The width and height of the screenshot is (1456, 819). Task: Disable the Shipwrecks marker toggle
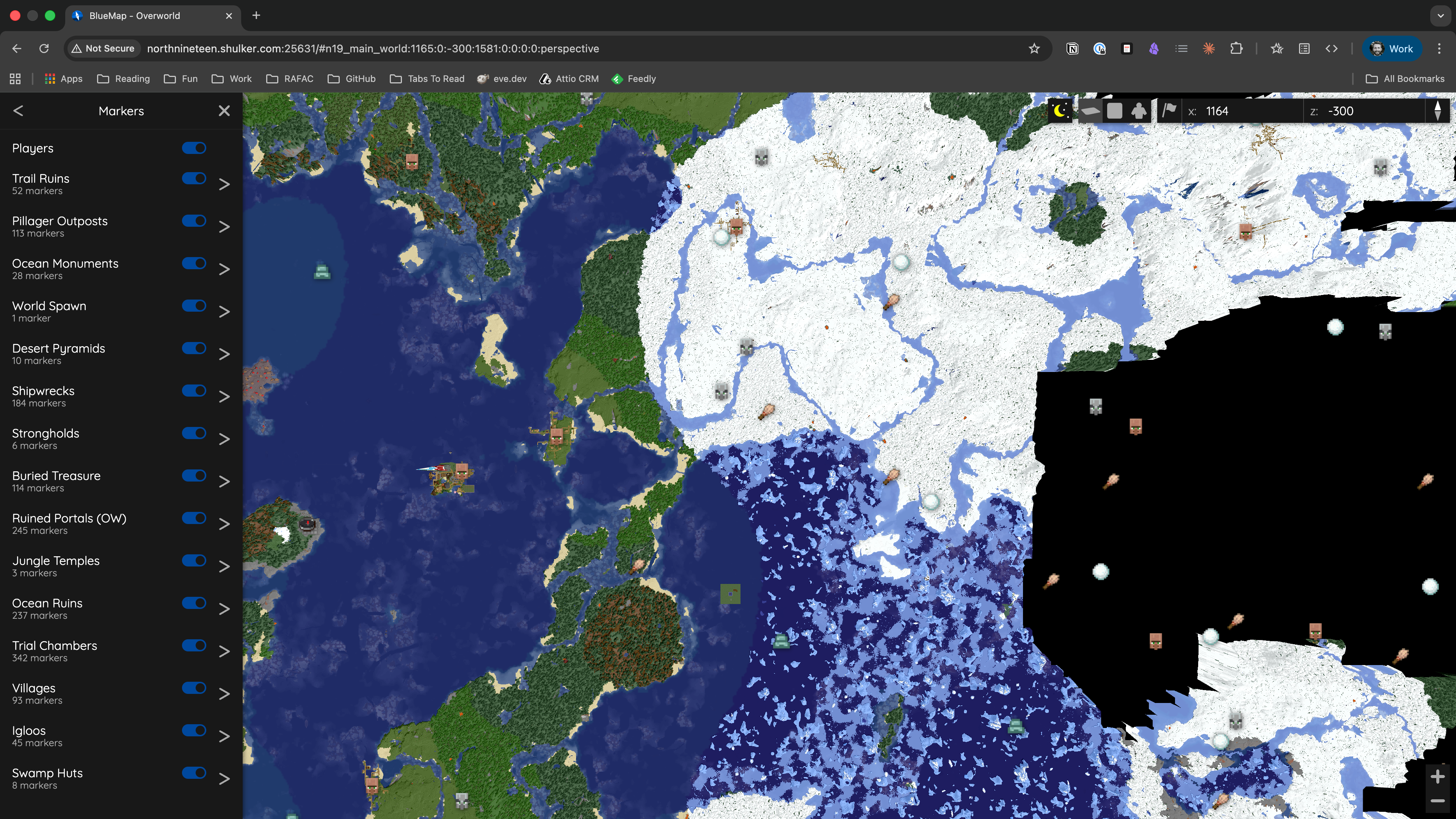pyautogui.click(x=194, y=391)
